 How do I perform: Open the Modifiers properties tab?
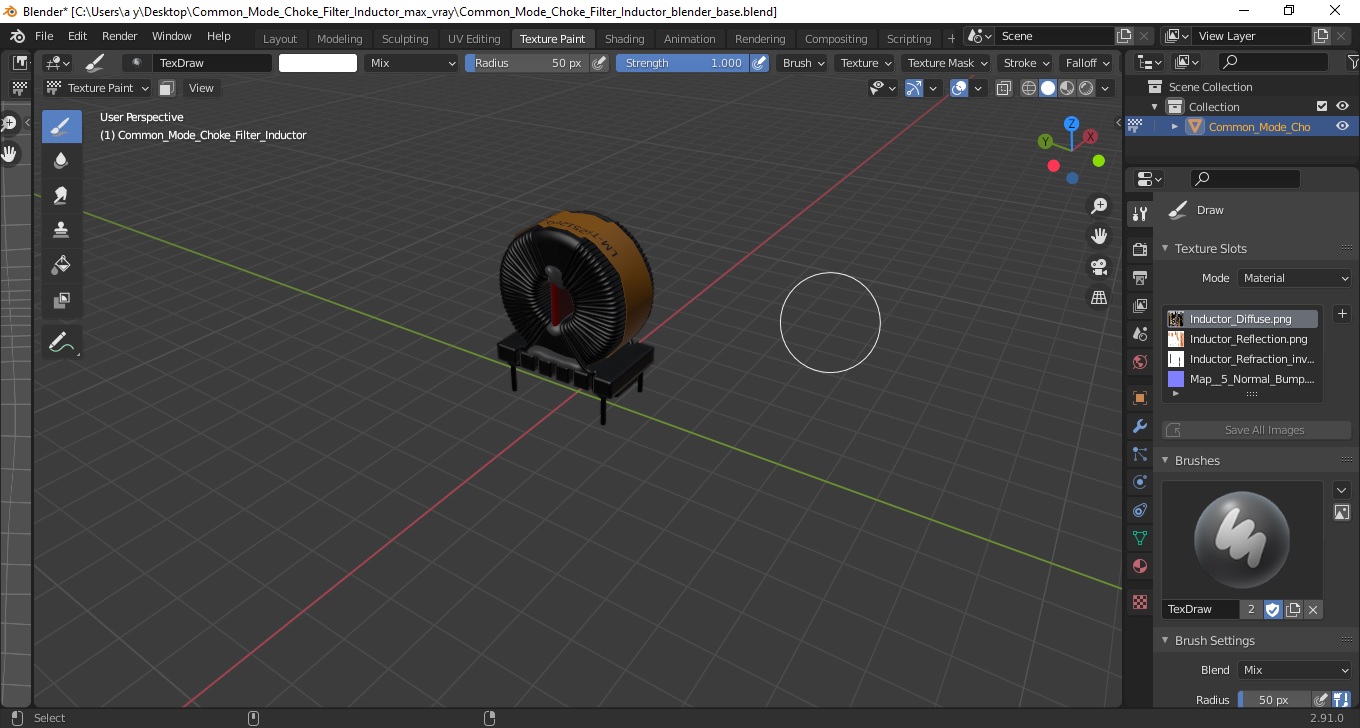(x=1139, y=427)
